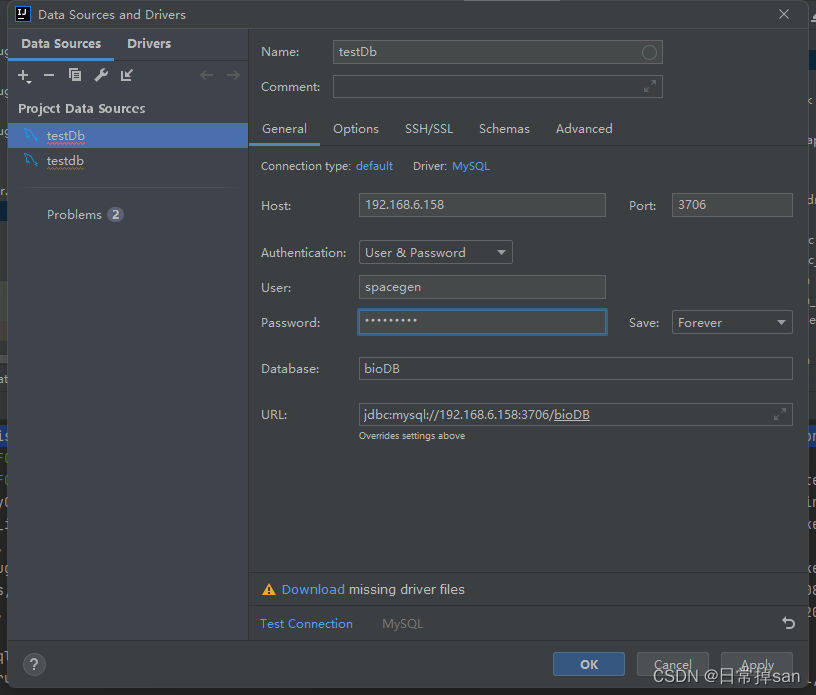Confirm with the OK button
This screenshot has height=695, width=816.
pyautogui.click(x=589, y=664)
